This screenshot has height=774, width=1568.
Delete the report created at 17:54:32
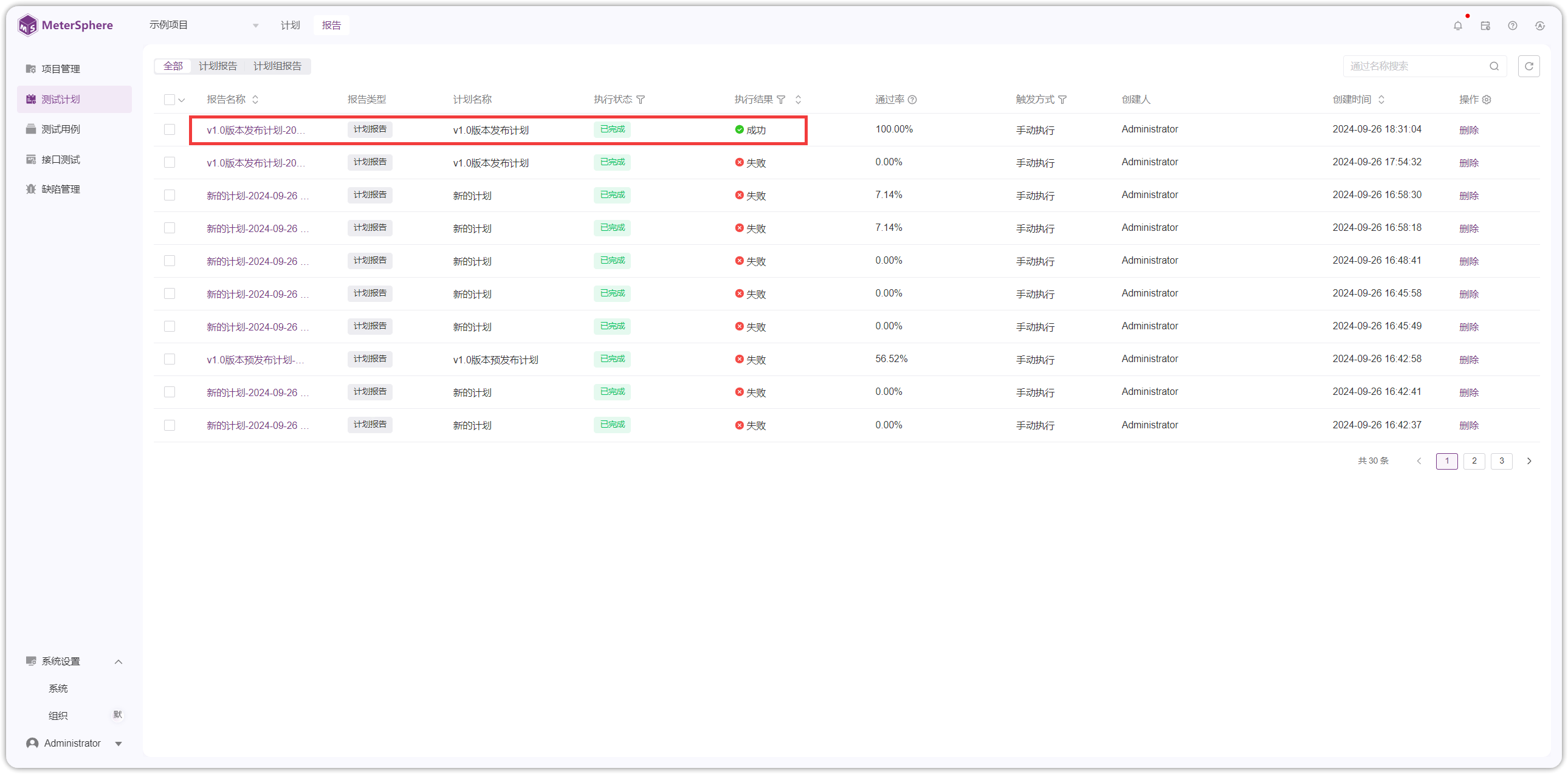pos(1469,163)
